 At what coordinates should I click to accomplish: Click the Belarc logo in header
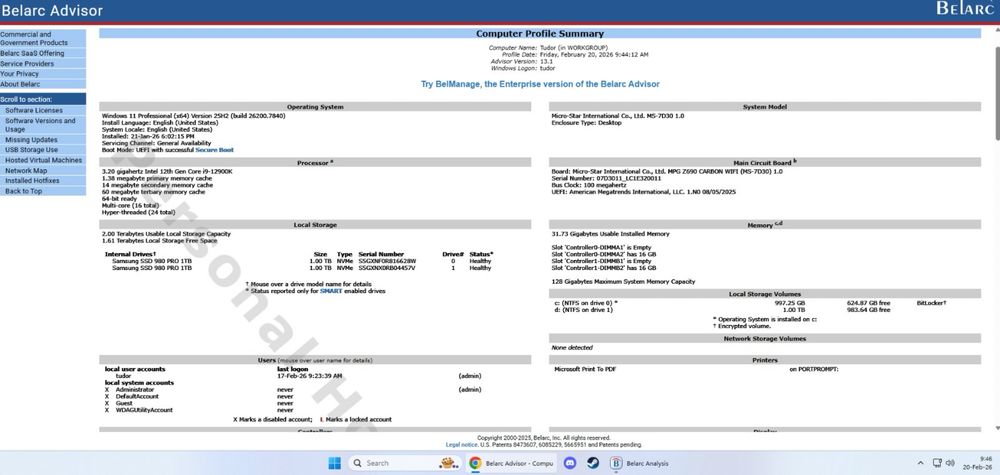(x=965, y=8)
